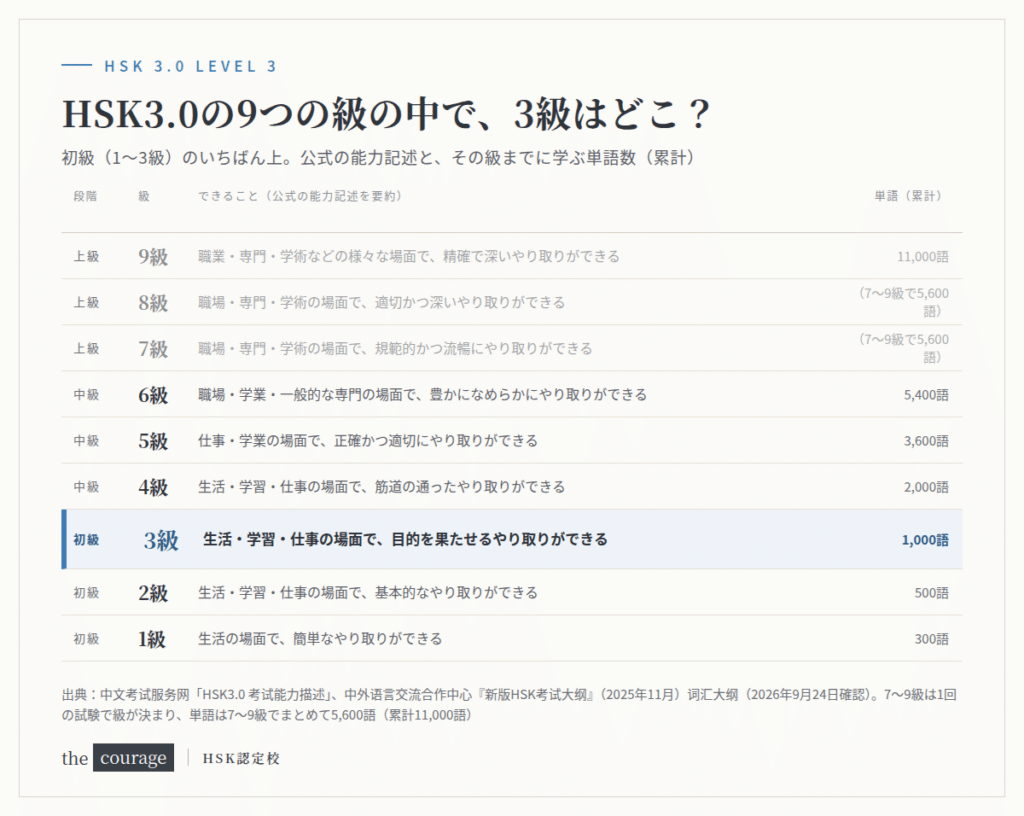
Task: Click the '級' column header
Action: 144,196
